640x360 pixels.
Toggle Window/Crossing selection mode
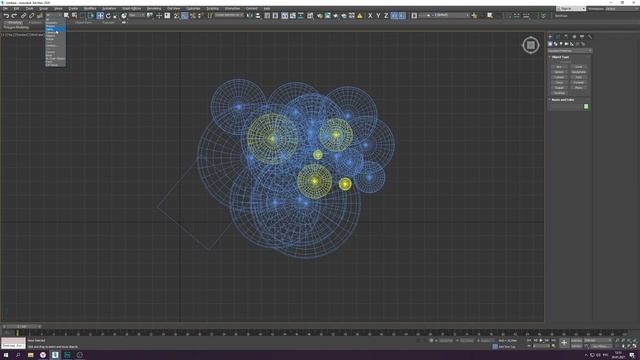click(x=91, y=16)
